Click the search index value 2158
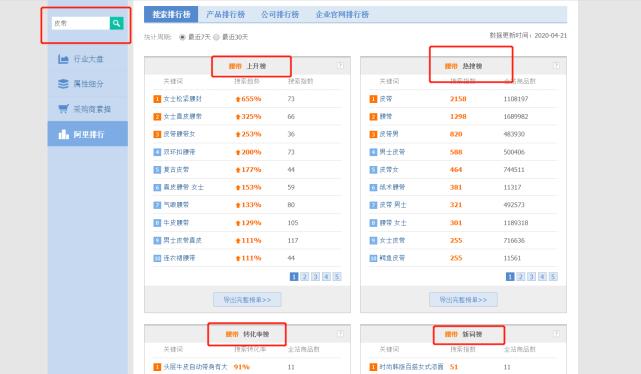This screenshot has height=374, width=641. tap(458, 99)
